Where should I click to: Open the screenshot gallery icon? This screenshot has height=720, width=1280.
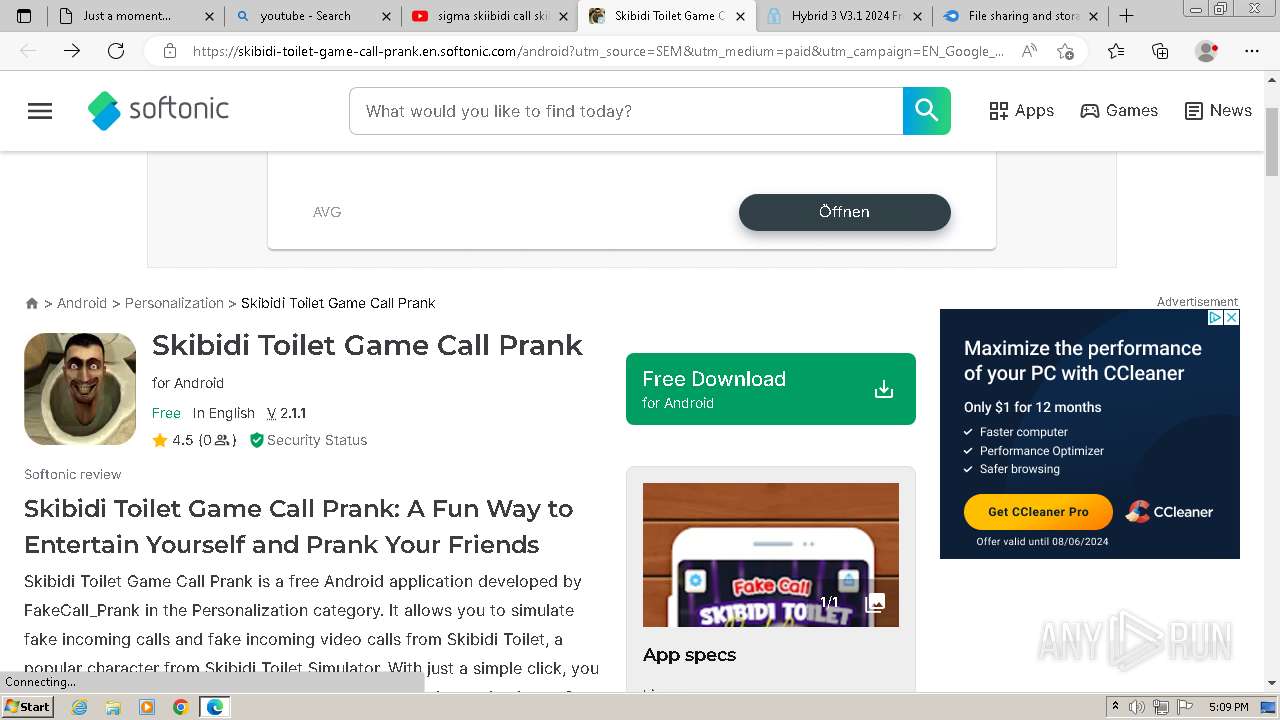875,603
